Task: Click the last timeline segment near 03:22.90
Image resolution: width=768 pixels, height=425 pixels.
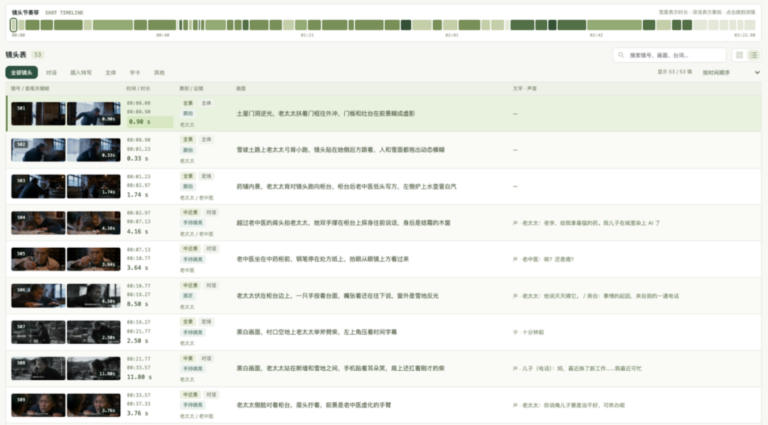Action: click(x=750, y=24)
